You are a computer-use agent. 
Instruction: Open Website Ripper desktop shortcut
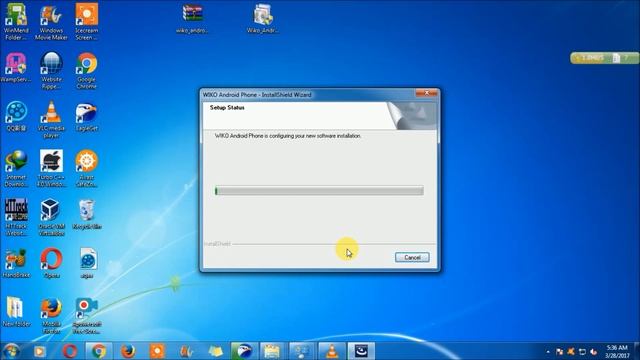coord(51,71)
